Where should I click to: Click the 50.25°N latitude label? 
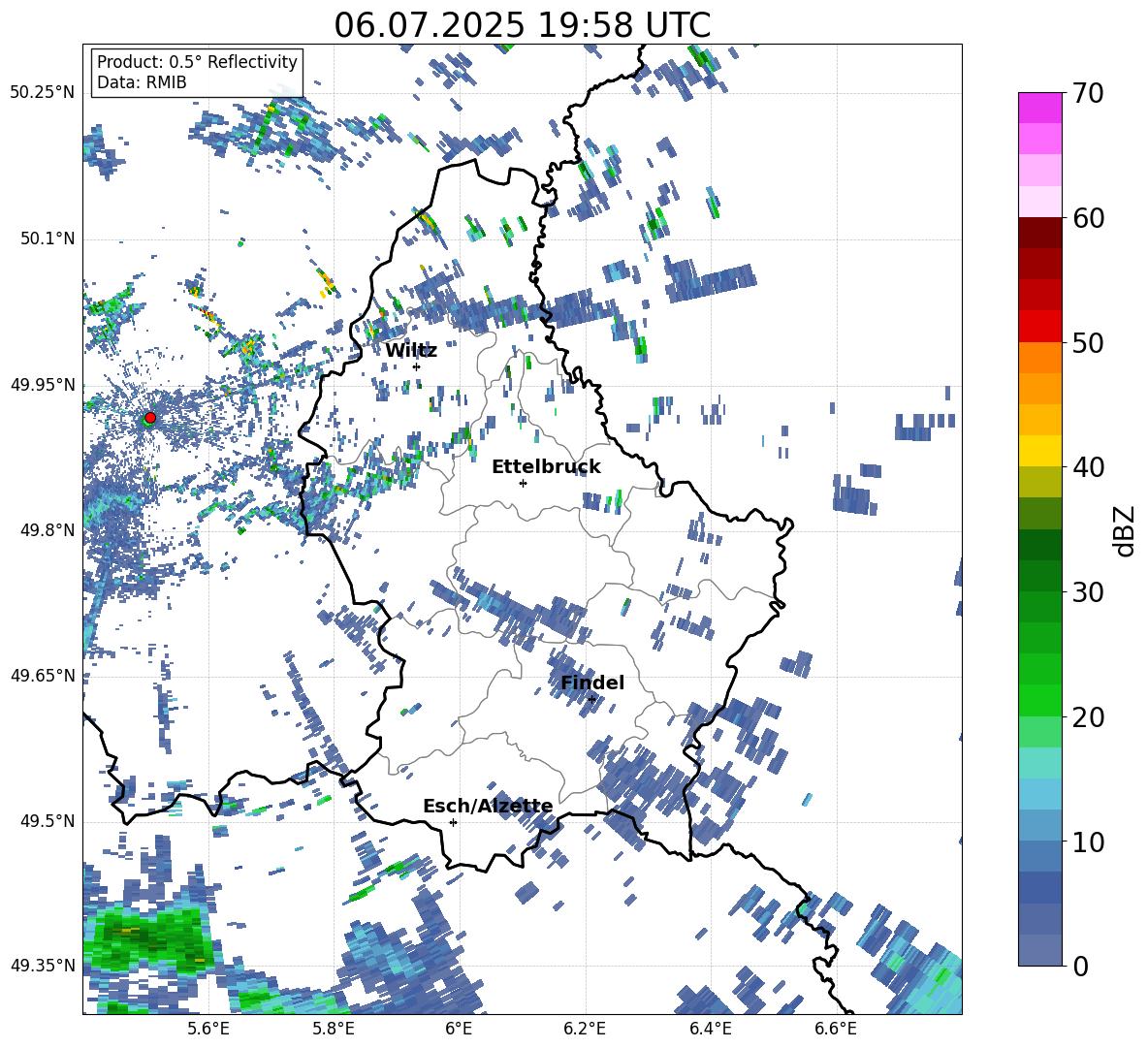43,93
